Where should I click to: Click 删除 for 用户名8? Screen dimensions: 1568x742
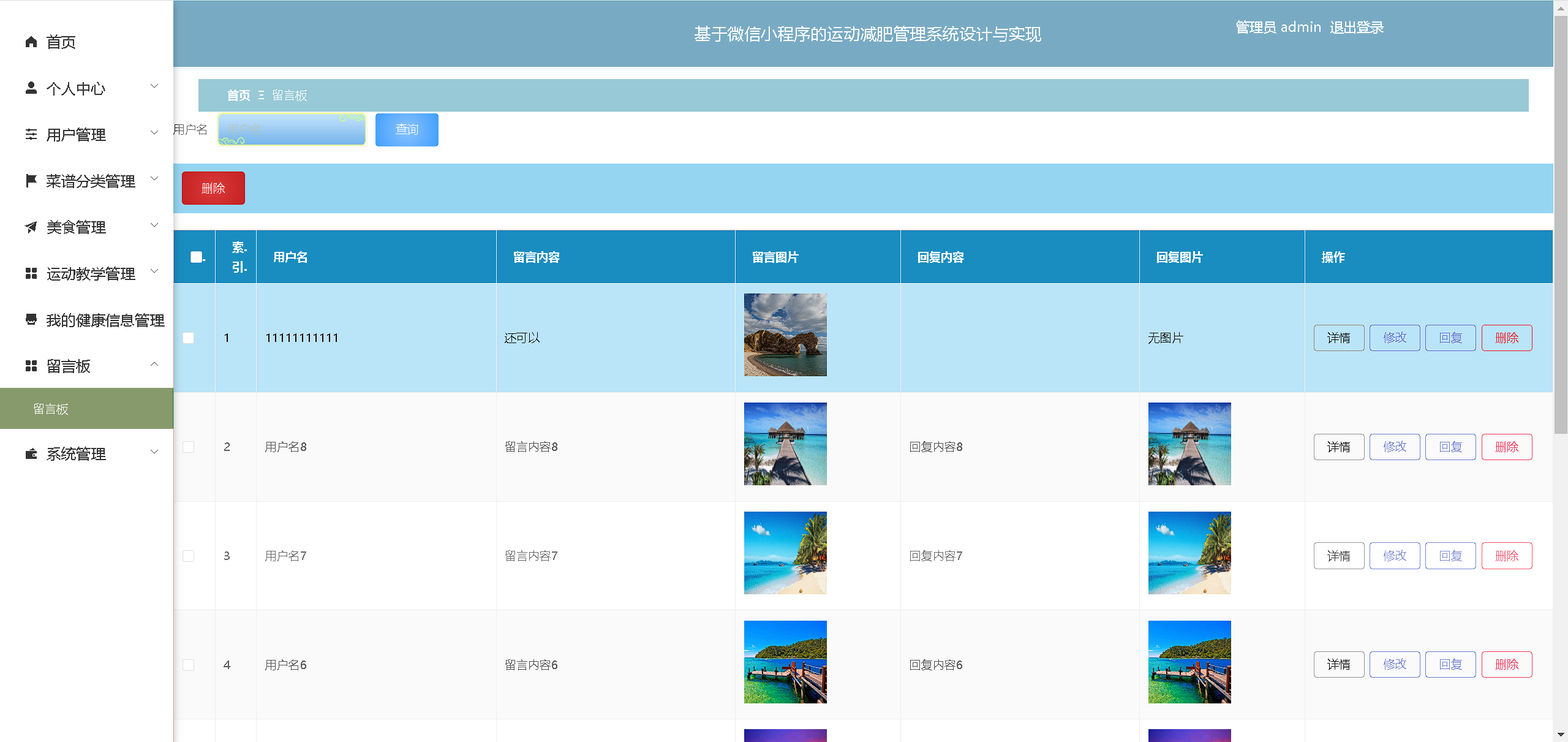tap(1507, 447)
